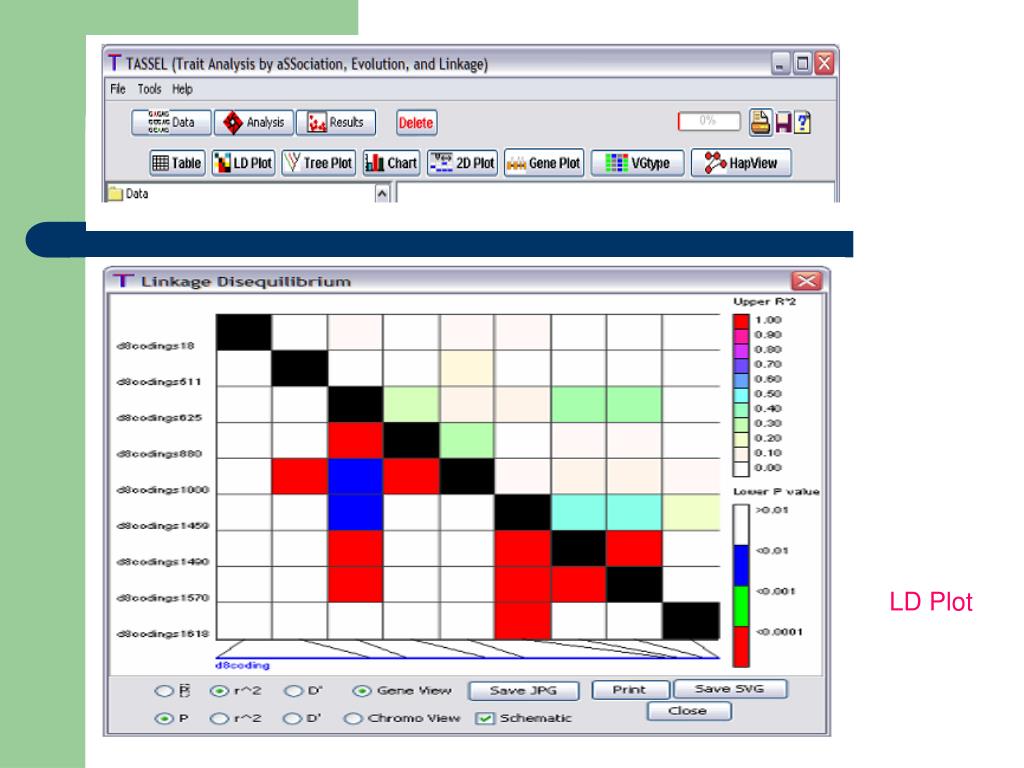
Task: Click the Close button in LD dialog
Action: click(x=688, y=711)
